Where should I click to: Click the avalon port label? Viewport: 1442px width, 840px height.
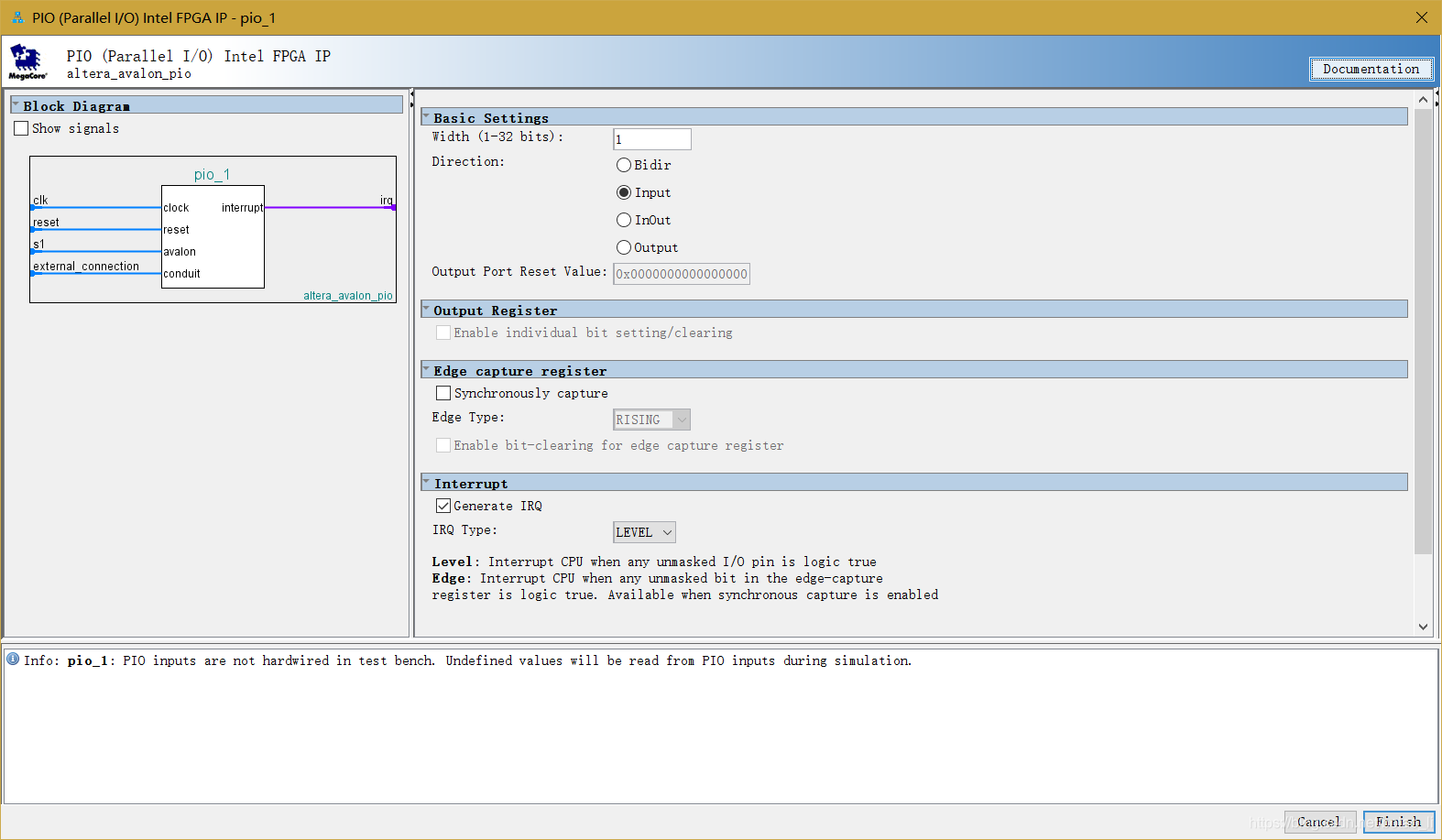(180, 252)
